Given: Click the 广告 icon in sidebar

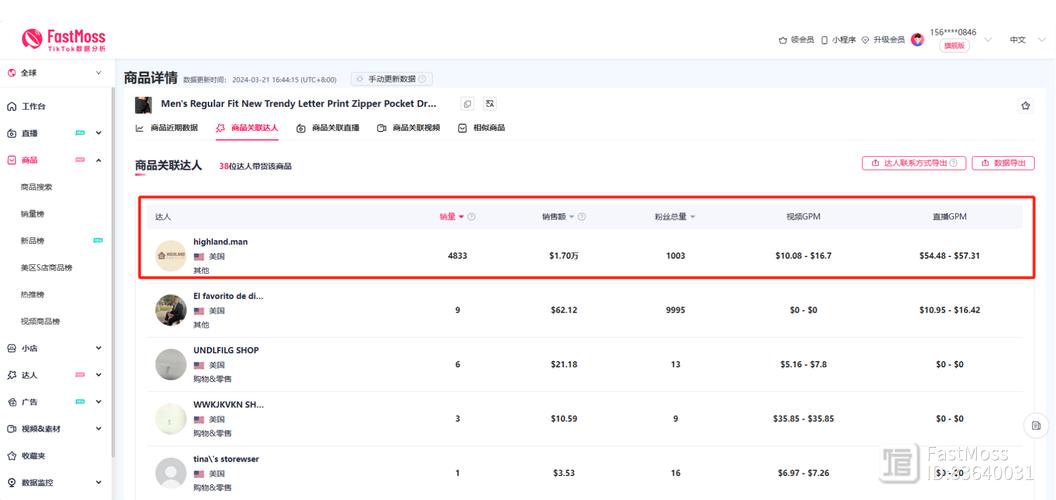Looking at the screenshot, I should pyautogui.click(x=11, y=402).
